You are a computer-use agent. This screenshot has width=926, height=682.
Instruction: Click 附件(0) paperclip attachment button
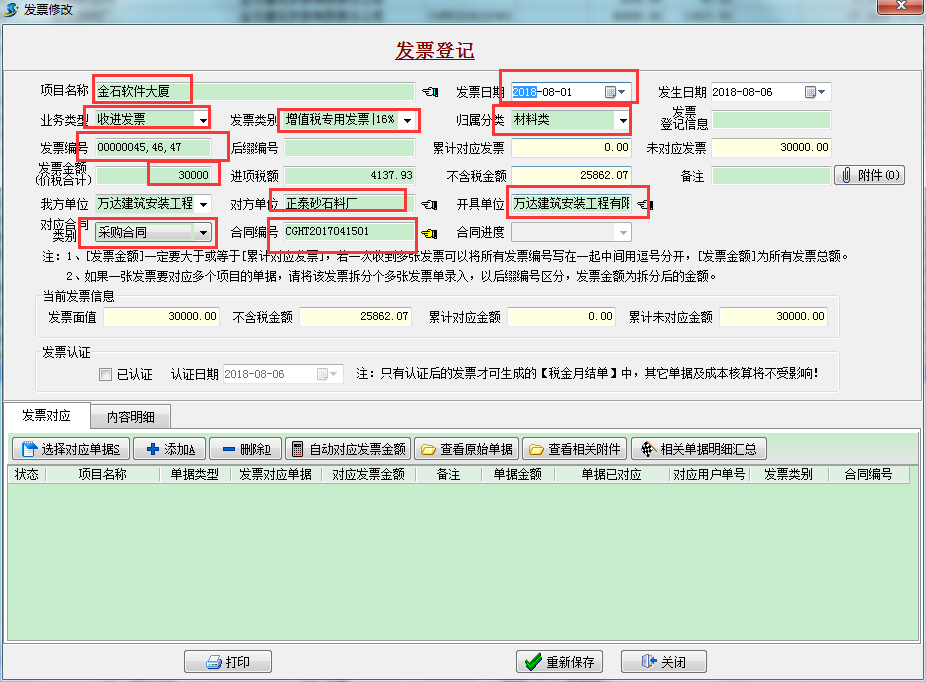(x=869, y=175)
